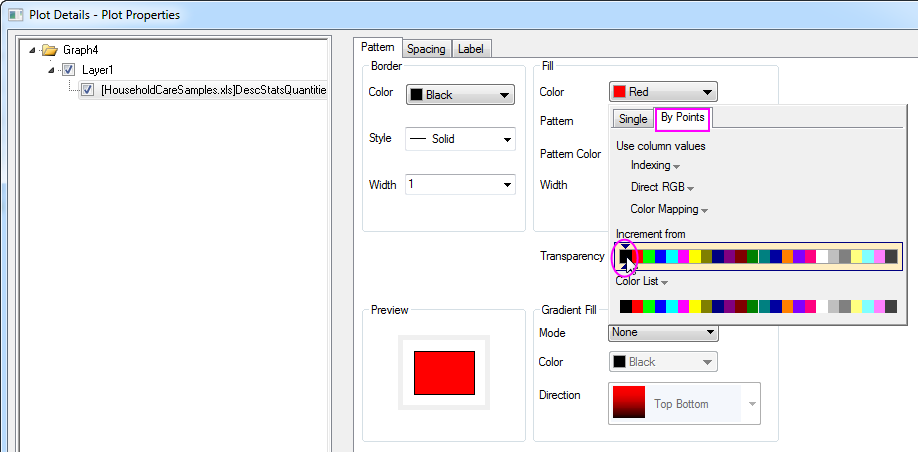This screenshot has width=918, height=452.
Task: Open the Gradient Fill Color Black dropdown
Action: pos(663,362)
